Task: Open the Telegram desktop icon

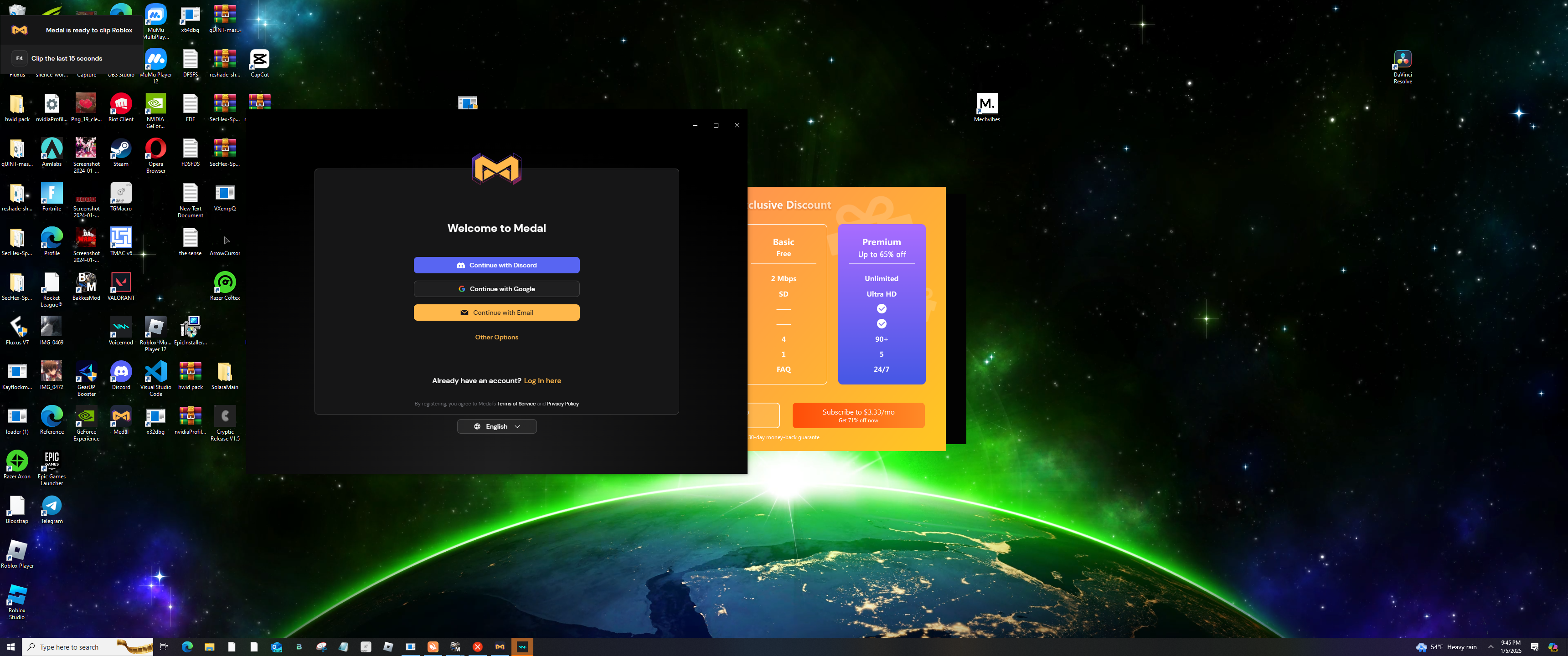Action: click(52, 506)
